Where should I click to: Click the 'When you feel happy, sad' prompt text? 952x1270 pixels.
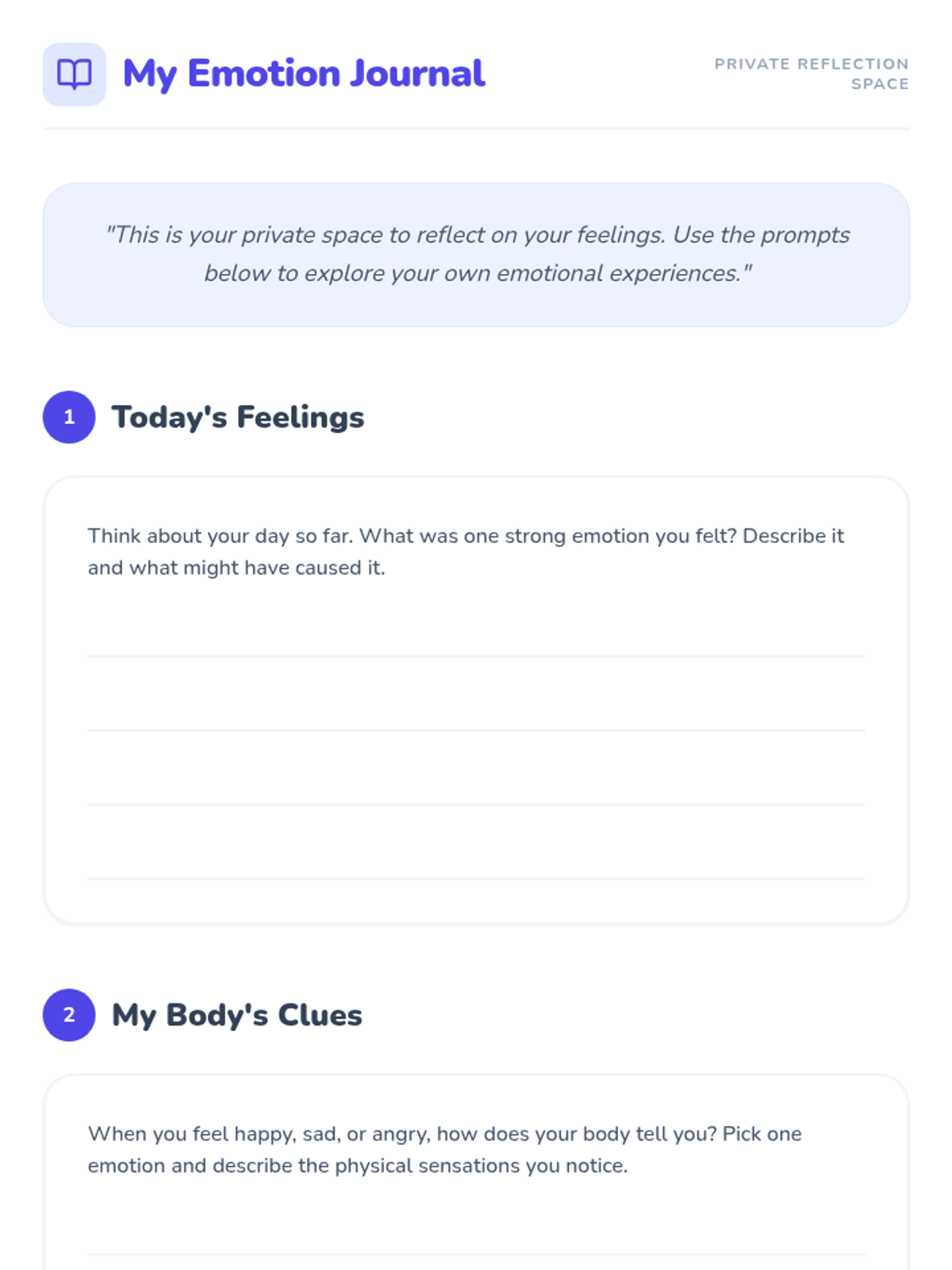coord(444,1149)
